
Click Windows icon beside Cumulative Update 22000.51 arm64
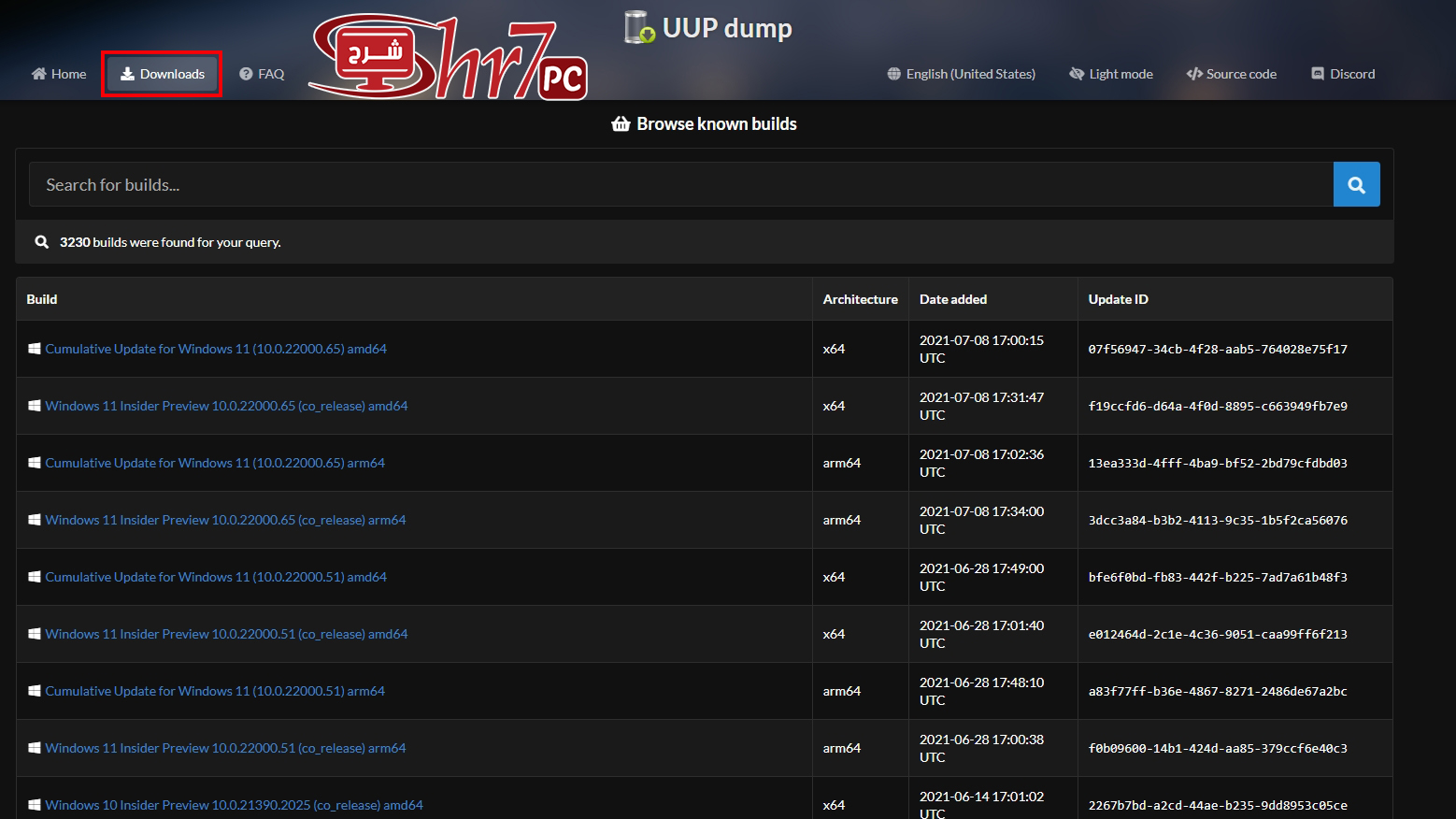[35, 691]
